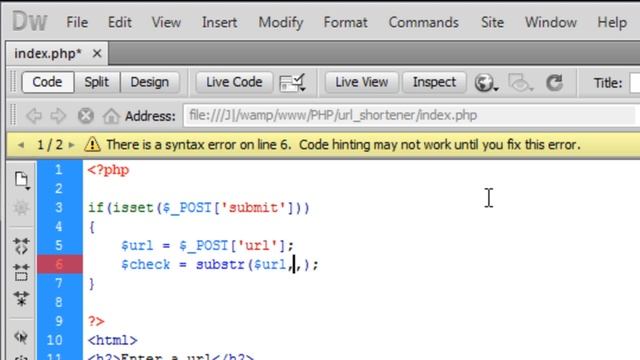Click the Stop loading icon
The height and width of the screenshot is (360, 640).
(85, 116)
